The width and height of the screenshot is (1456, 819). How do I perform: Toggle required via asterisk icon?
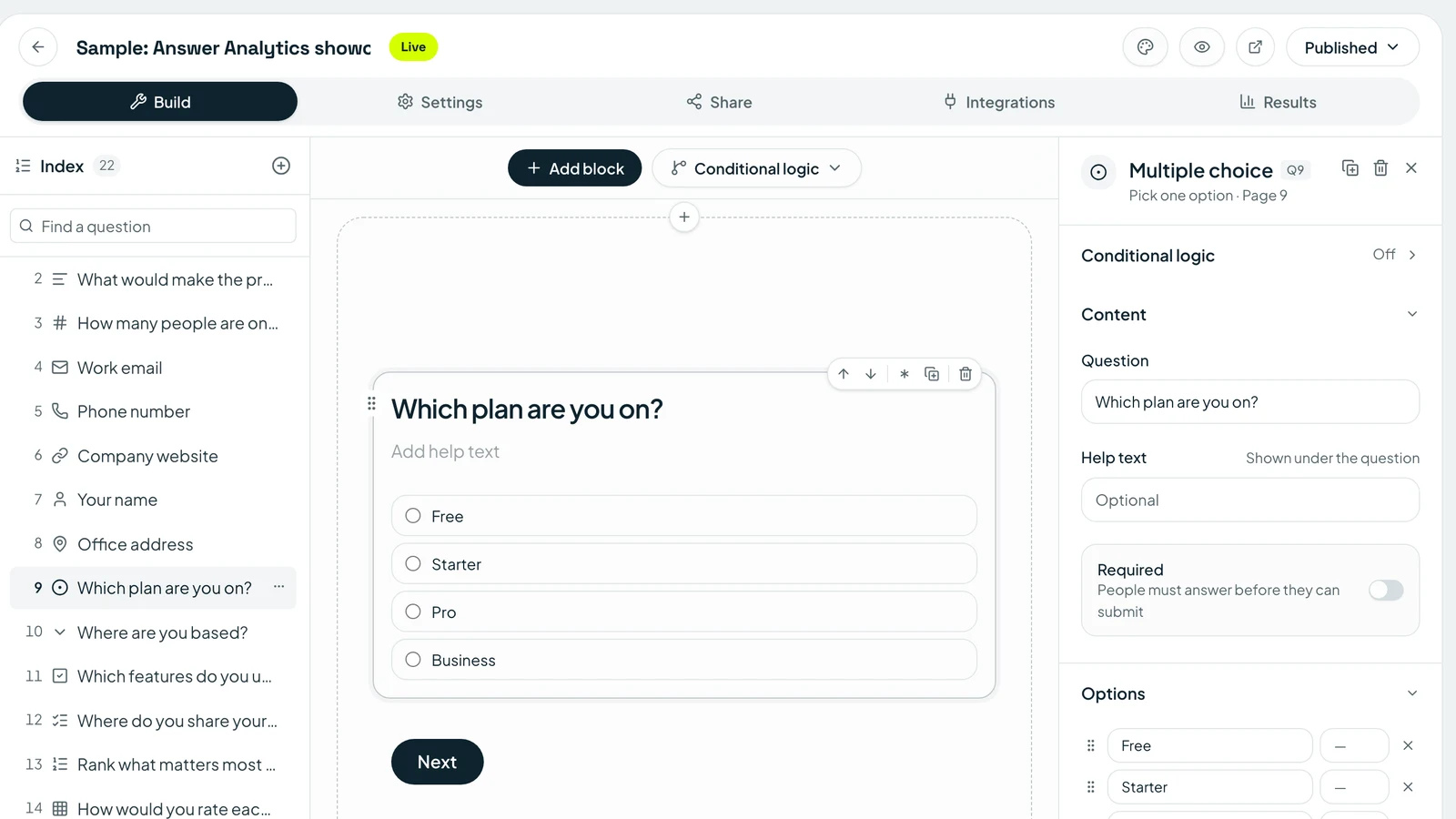(x=904, y=374)
